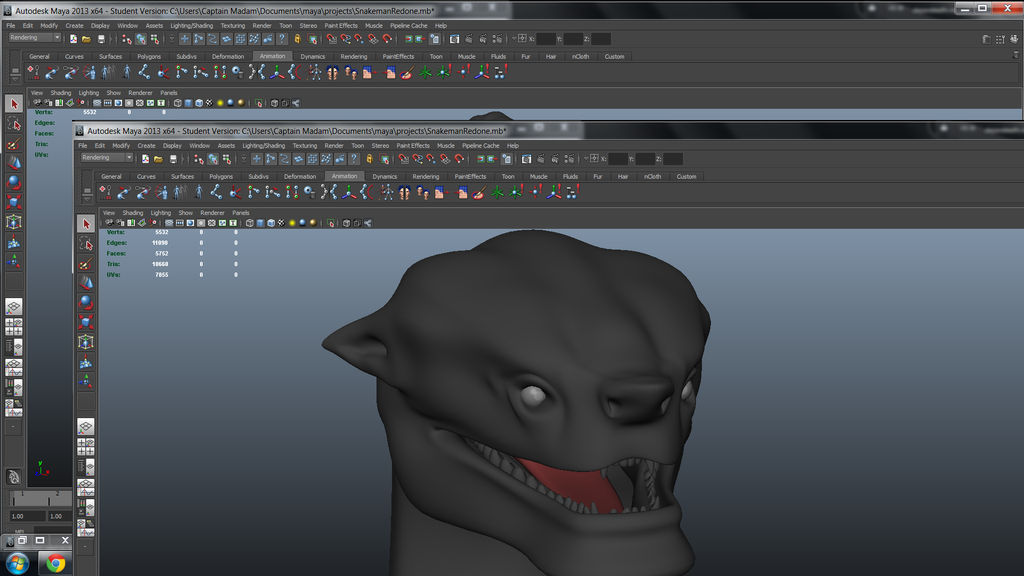Click the Z coordinate field in back window
The width and height of the screenshot is (1024, 576).
click(x=601, y=39)
